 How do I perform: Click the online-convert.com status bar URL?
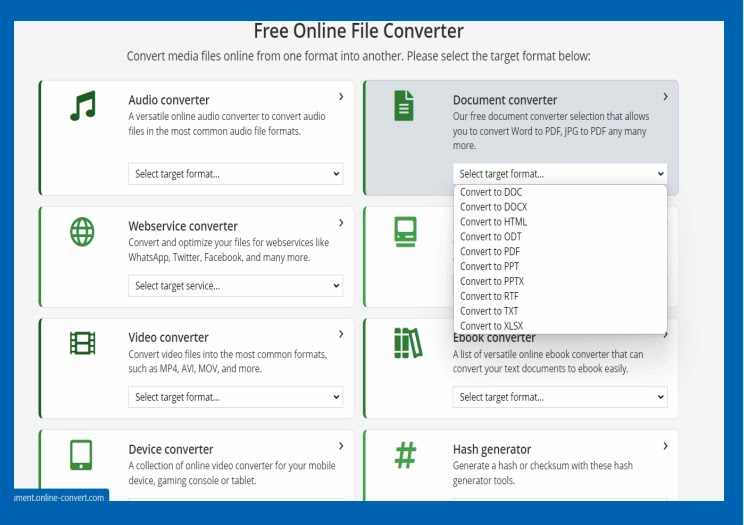click(x=59, y=498)
